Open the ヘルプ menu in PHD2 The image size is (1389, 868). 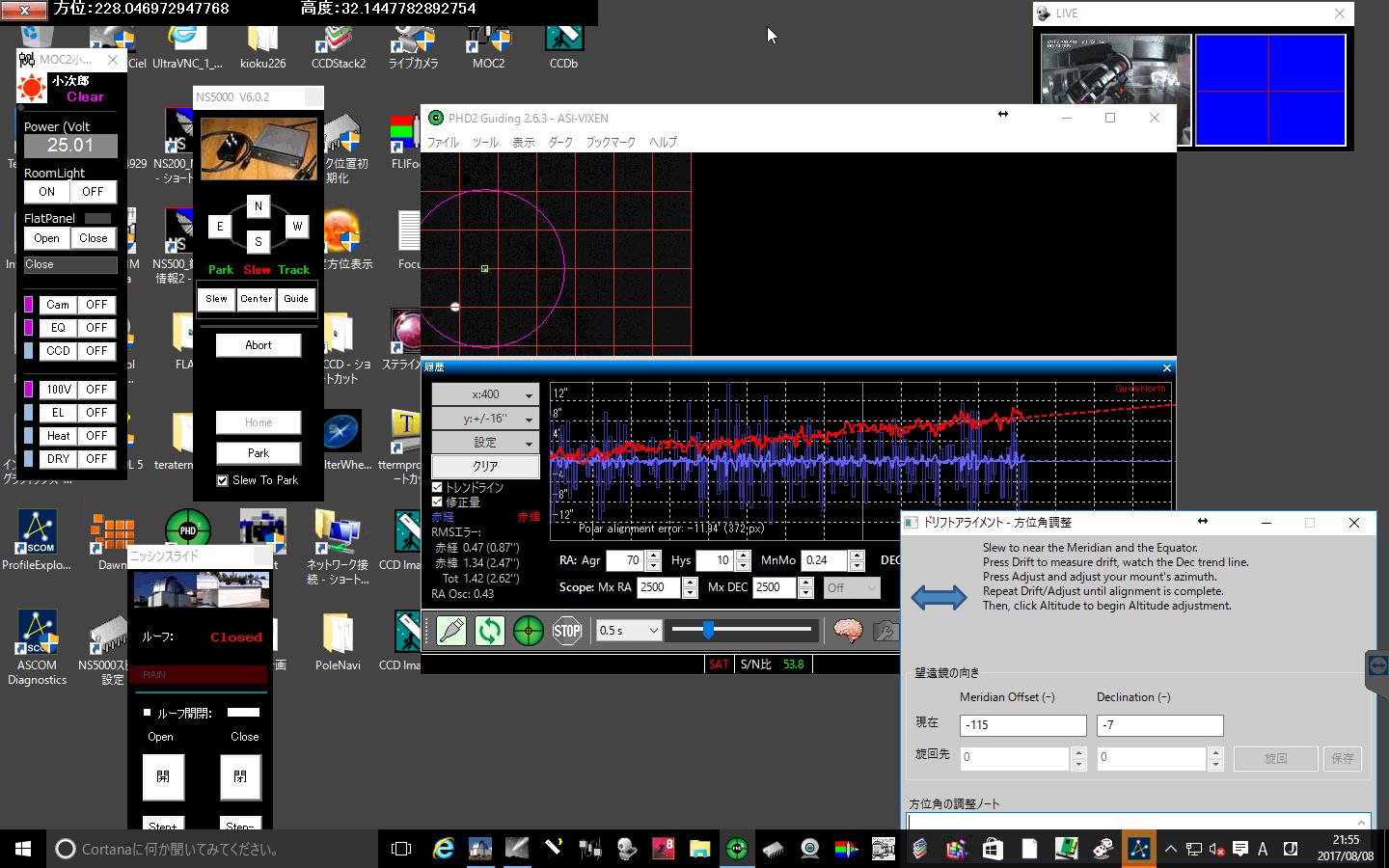click(663, 142)
